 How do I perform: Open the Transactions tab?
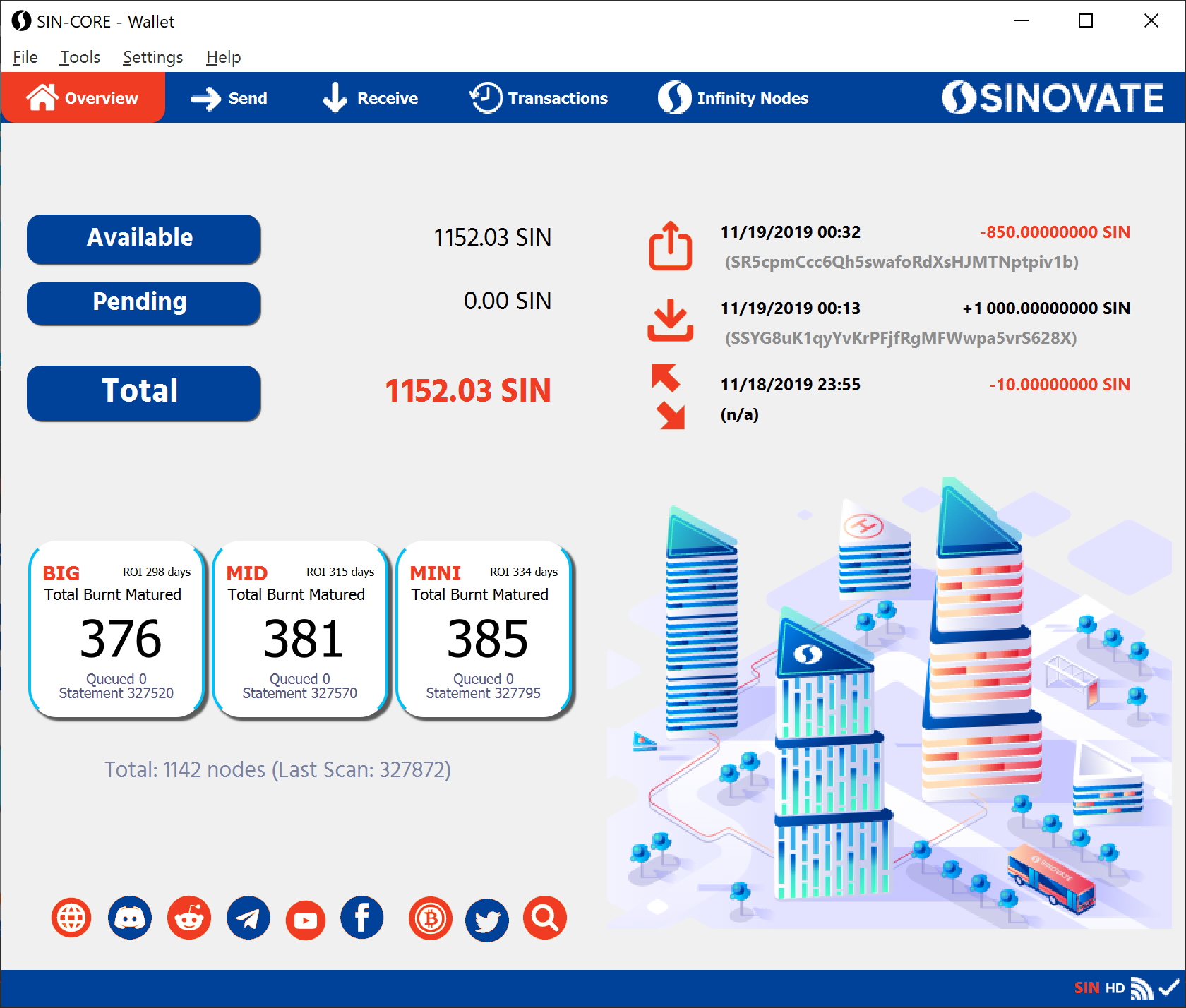tap(539, 98)
